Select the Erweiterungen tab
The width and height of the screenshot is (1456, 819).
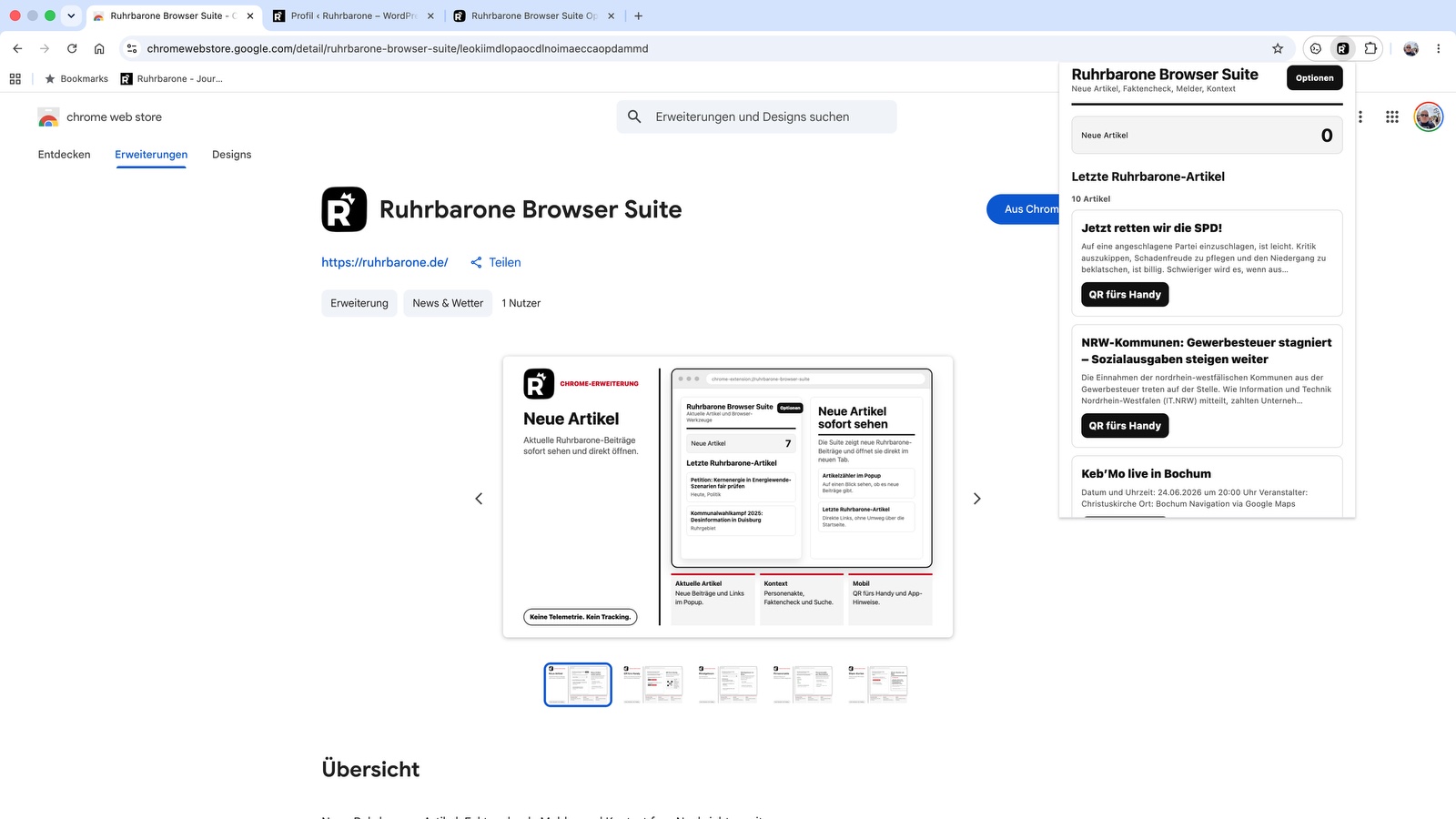coord(151,155)
